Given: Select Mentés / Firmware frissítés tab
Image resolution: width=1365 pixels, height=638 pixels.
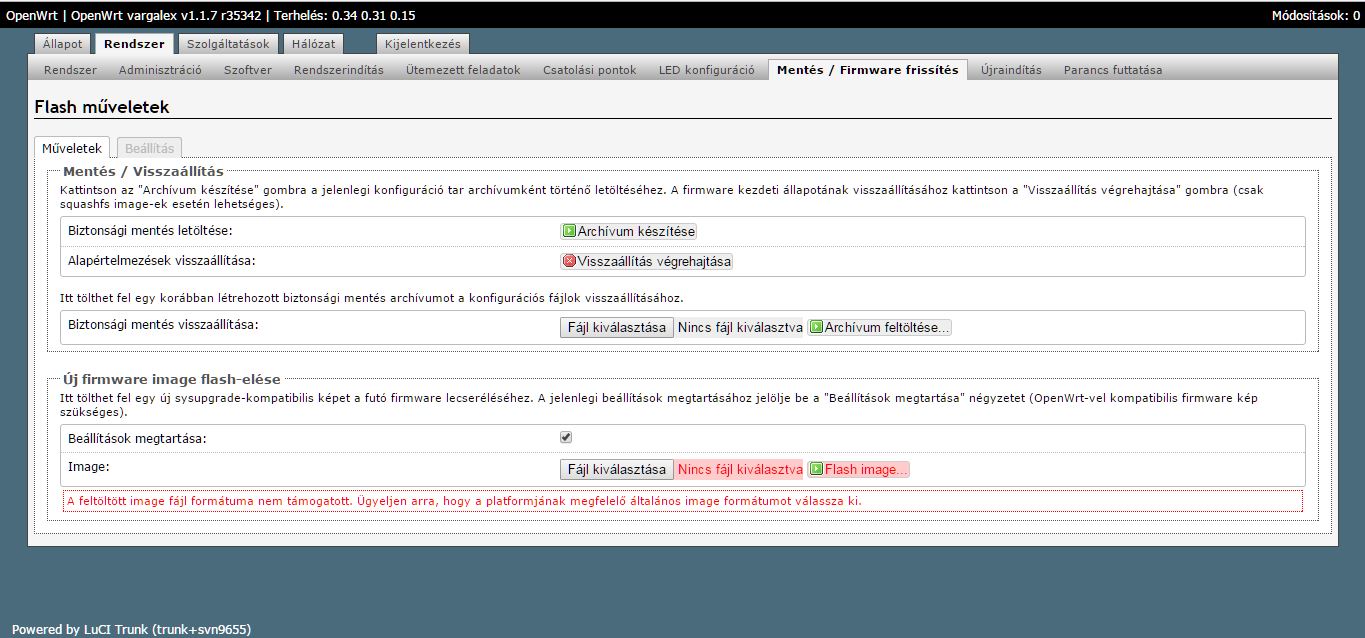Looking at the screenshot, I should pyautogui.click(x=867, y=70).
